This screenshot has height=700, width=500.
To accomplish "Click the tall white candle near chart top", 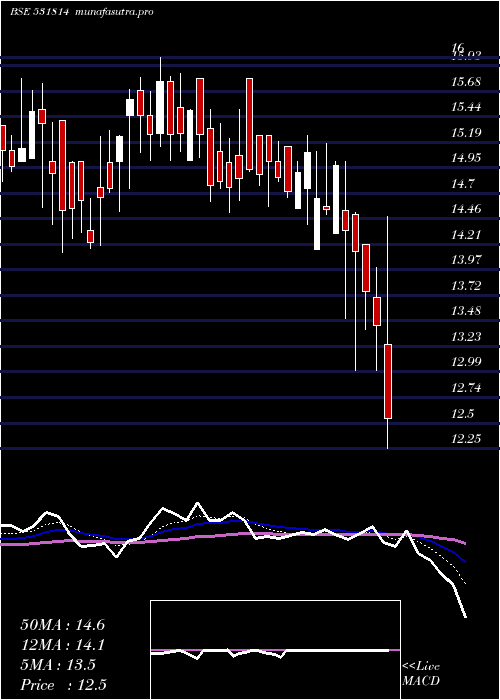I will pos(160,108).
